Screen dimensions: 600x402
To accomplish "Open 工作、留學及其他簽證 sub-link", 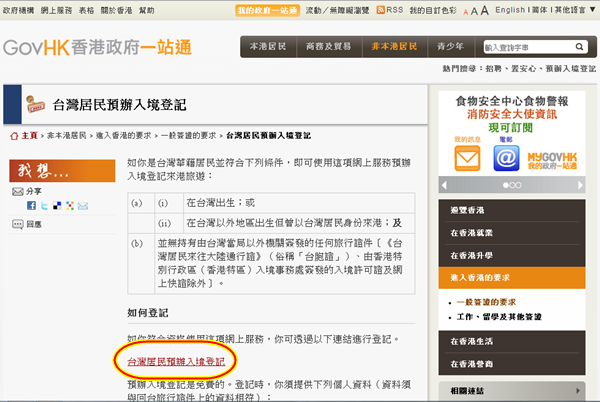I will pyautogui.click(x=499, y=317).
